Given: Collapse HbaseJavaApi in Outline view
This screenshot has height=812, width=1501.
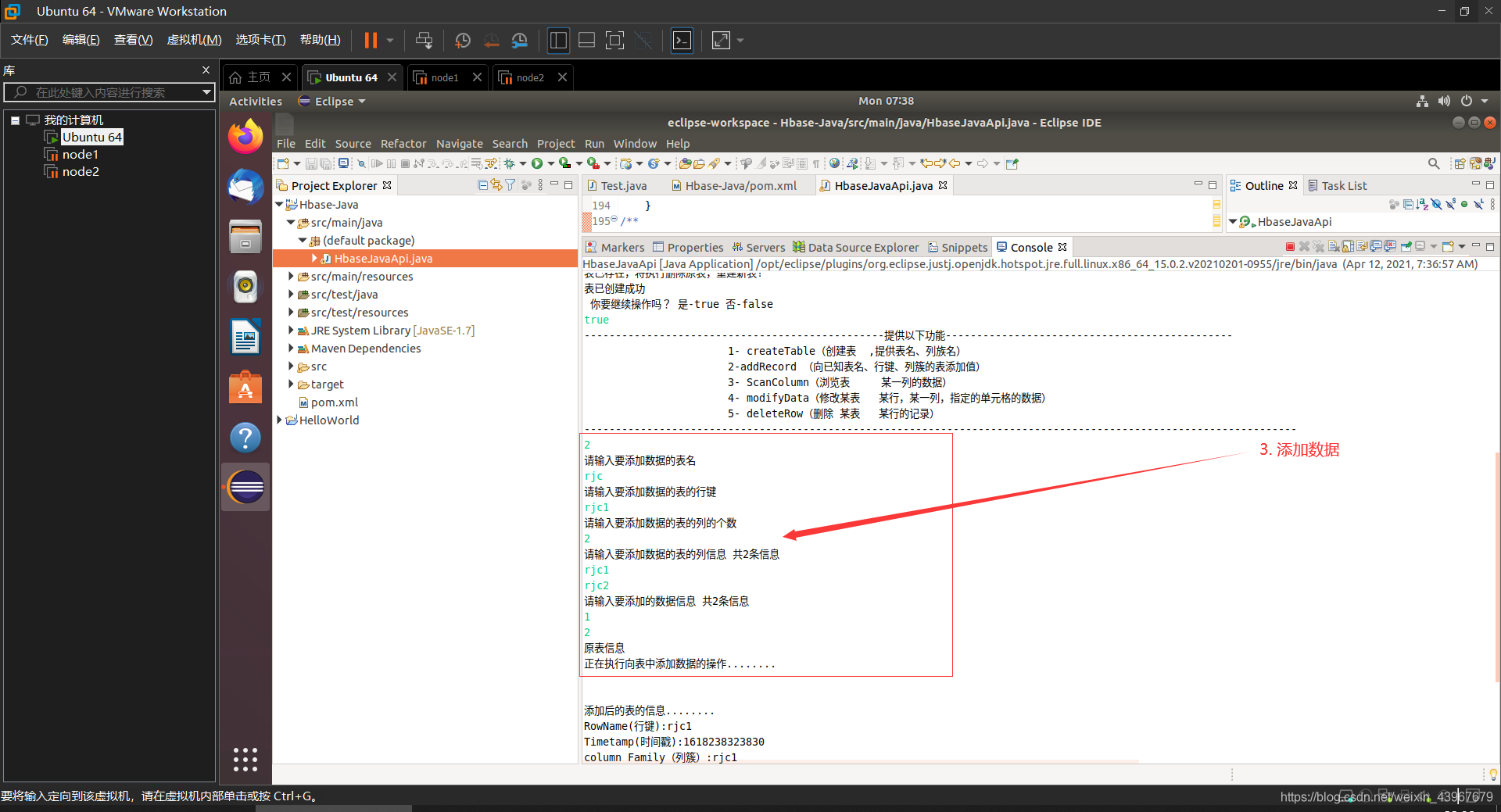Looking at the screenshot, I should tap(1233, 221).
